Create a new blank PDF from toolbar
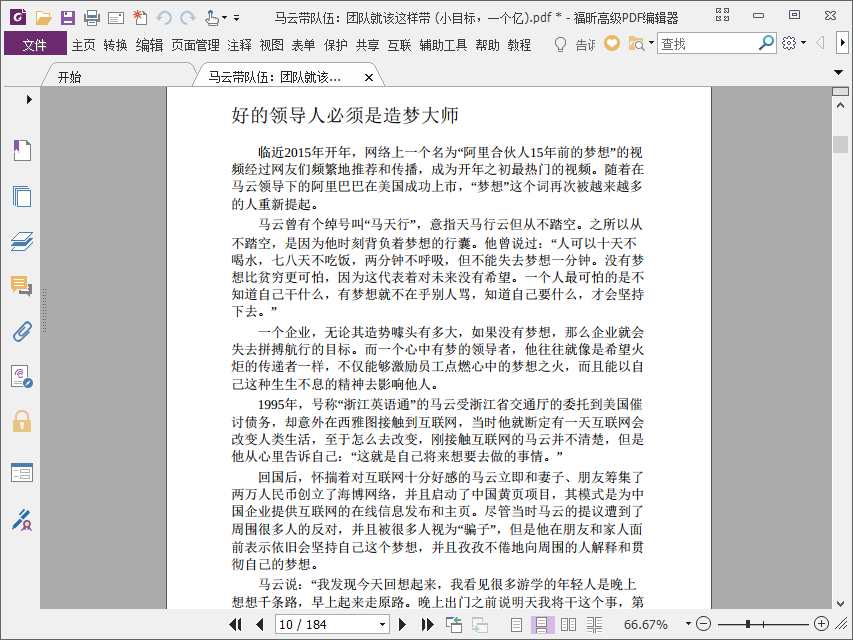853x640 pixels. pyautogui.click(x=140, y=17)
